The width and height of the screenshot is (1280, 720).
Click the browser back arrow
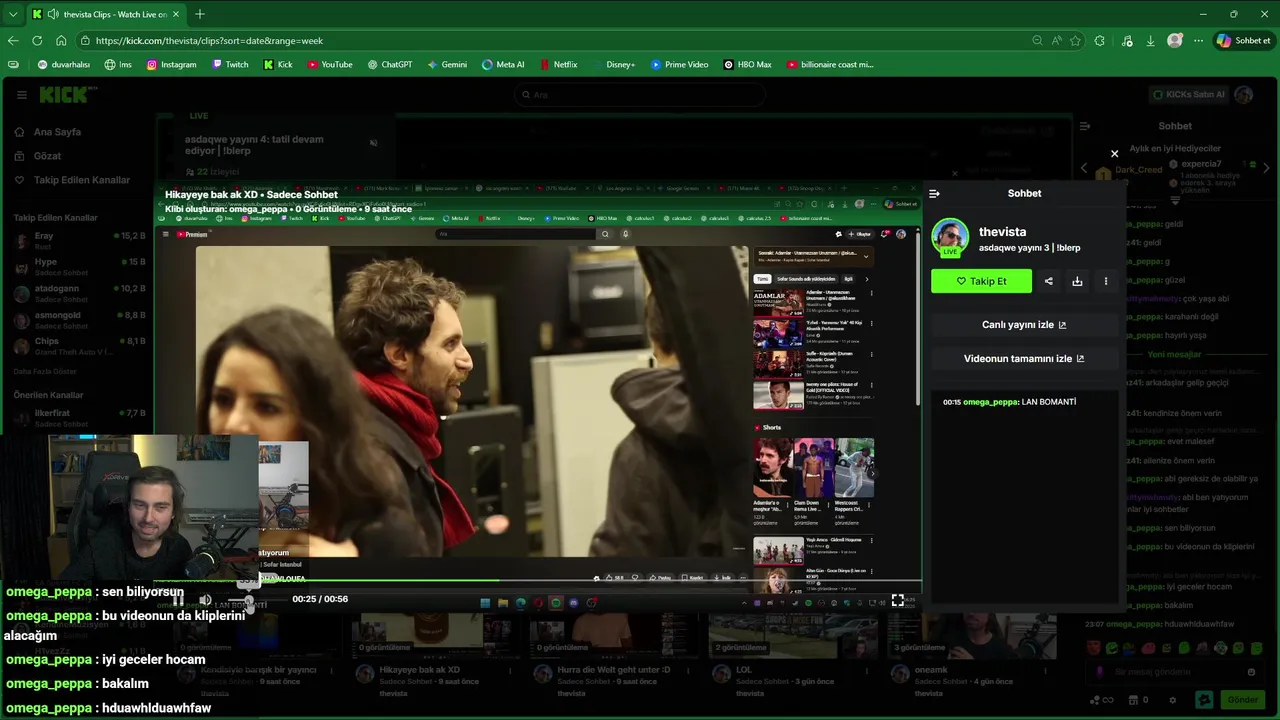[13, 41]
